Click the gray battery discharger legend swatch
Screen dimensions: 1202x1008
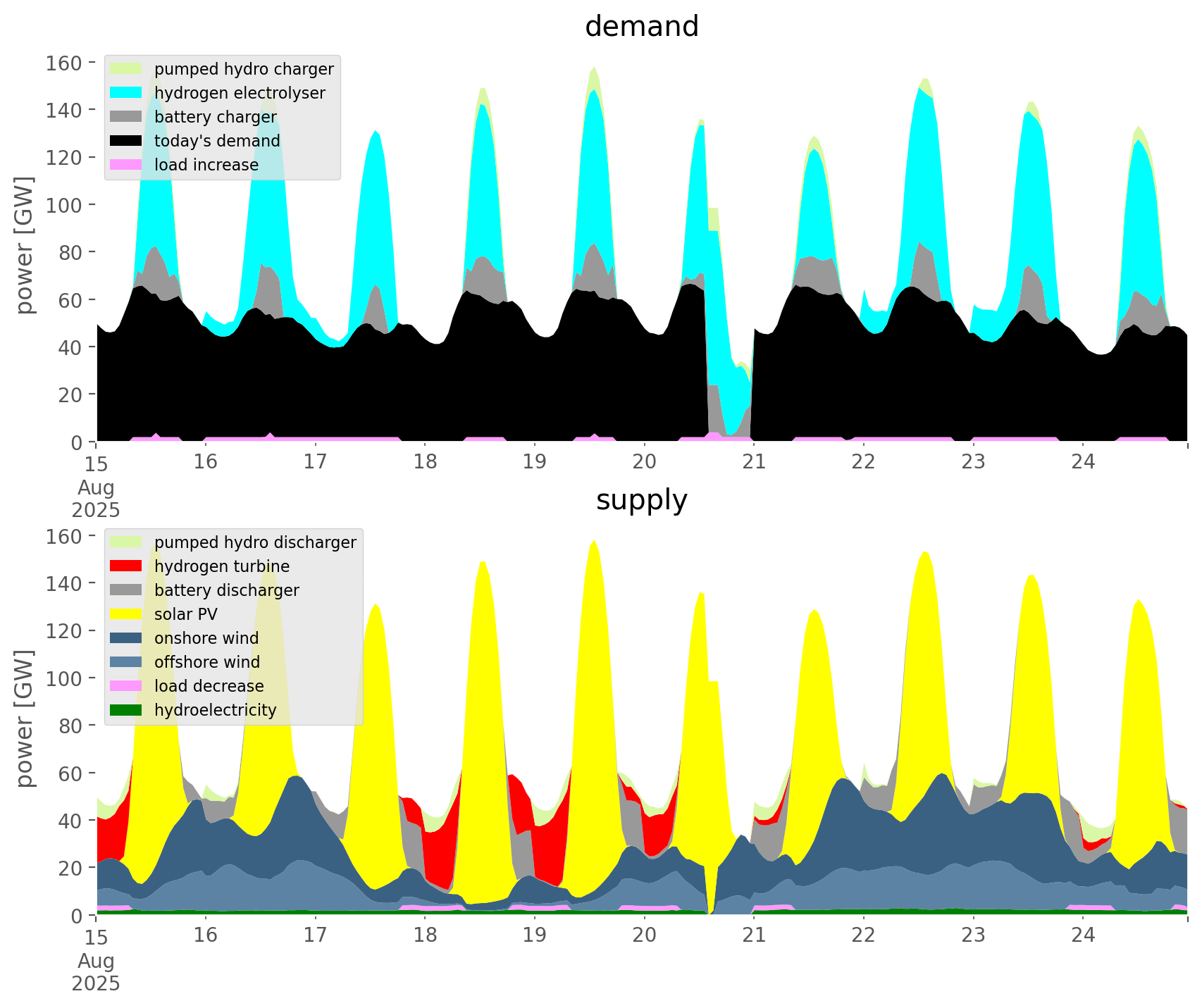point(127,590)
